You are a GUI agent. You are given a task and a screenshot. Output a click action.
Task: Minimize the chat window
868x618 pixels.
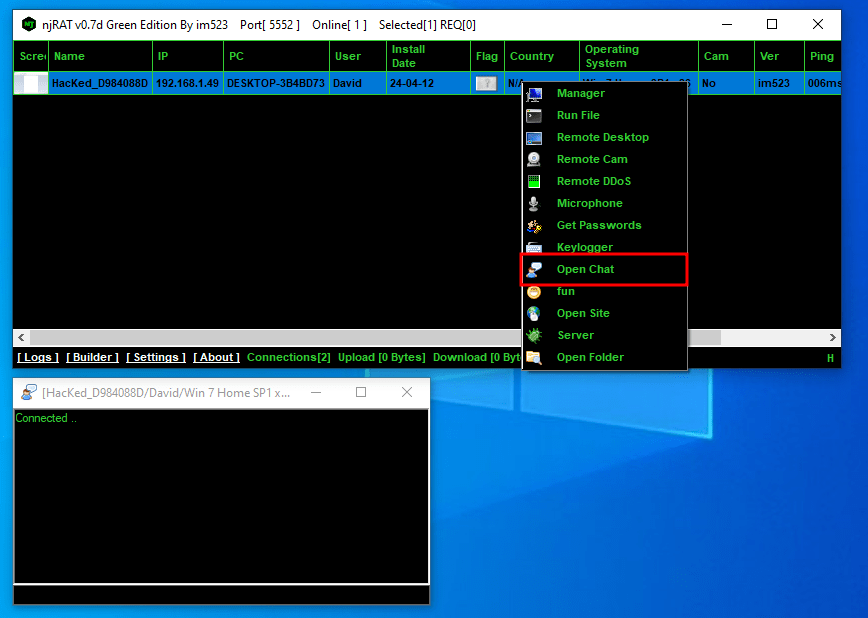pos(316,393)
